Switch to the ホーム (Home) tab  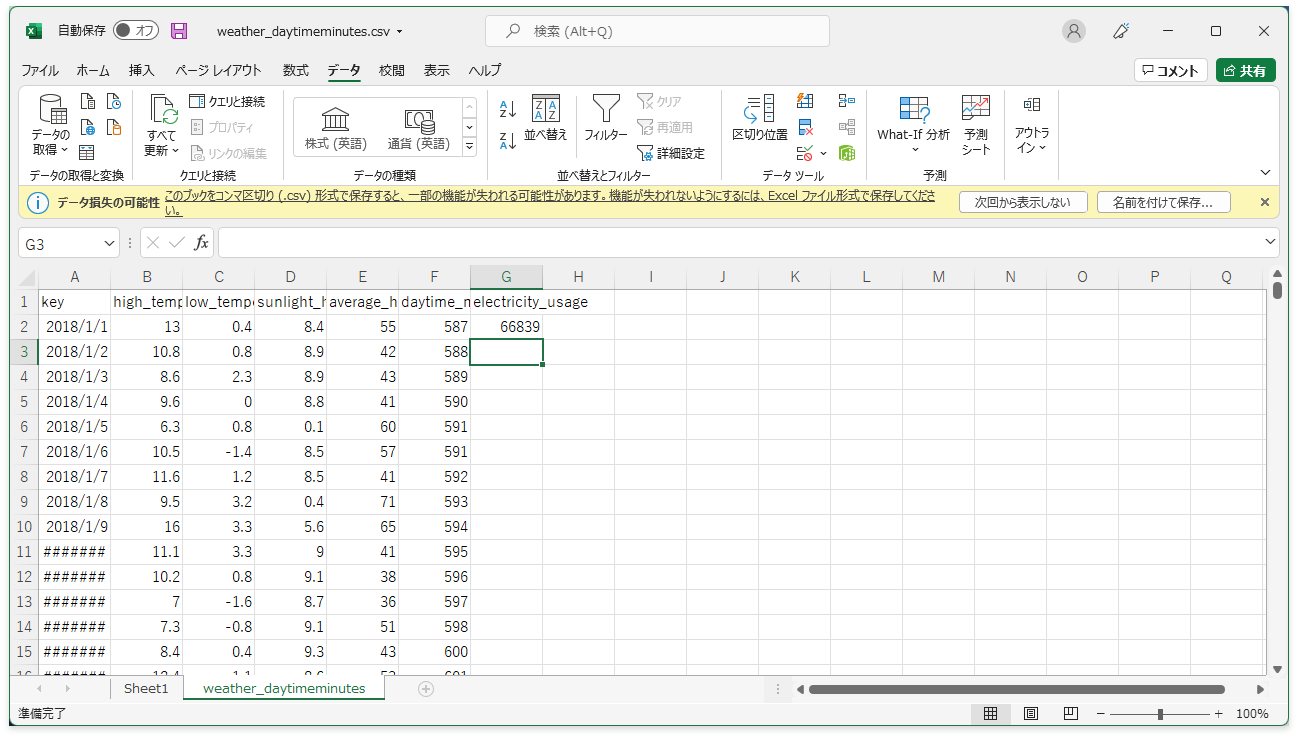click(93, 71)
